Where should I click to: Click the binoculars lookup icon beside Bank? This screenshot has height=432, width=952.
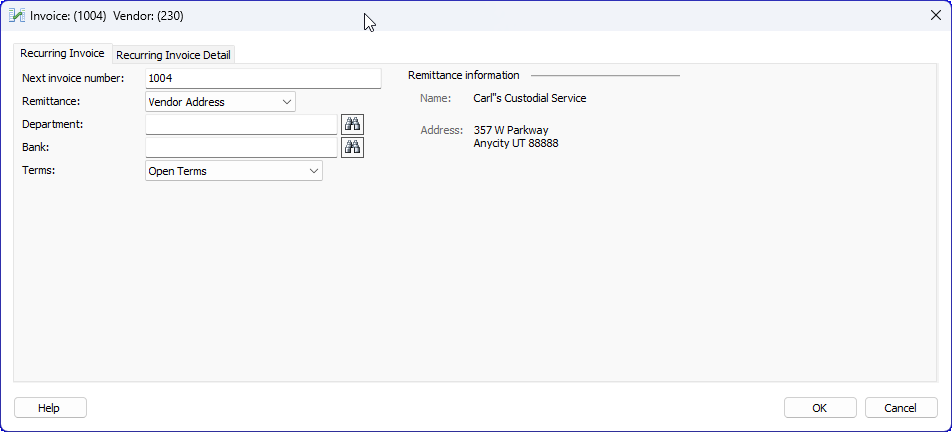point(352,147)
